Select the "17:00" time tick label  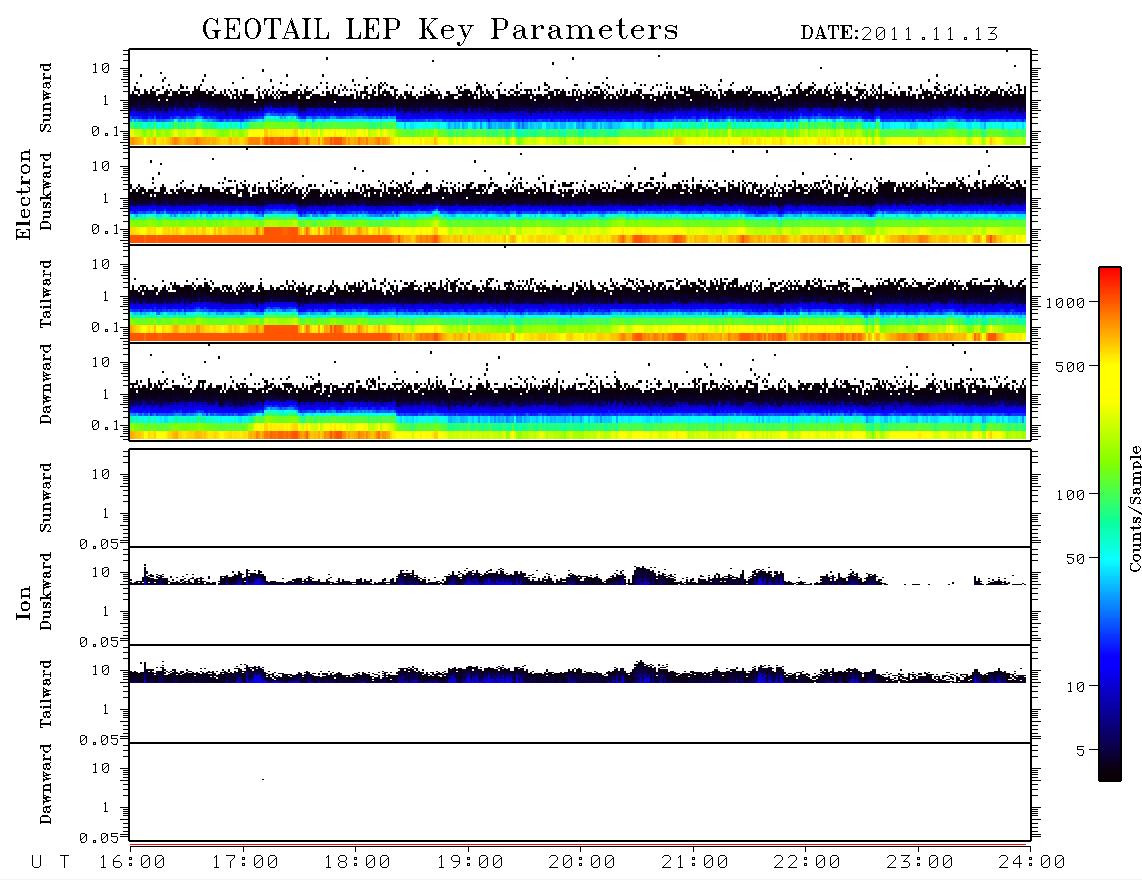[245, 863]
